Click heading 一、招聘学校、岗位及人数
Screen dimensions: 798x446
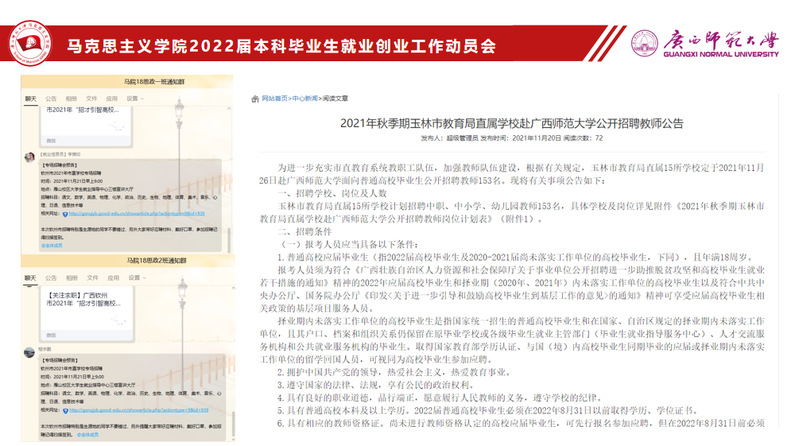[x=332, y=193]
